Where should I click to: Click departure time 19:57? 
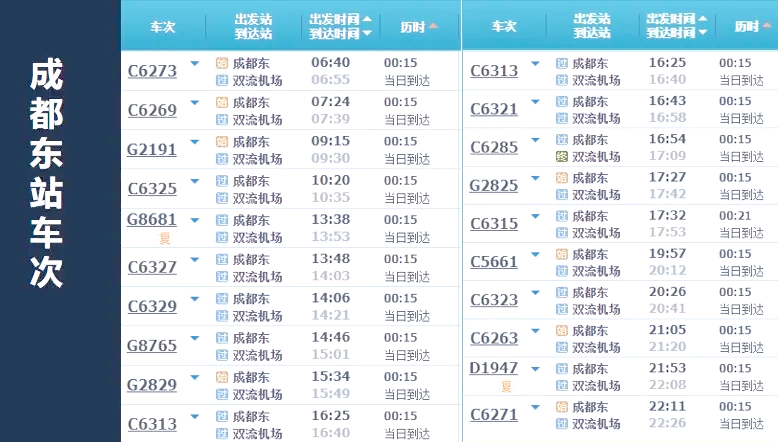pos(667,253)
